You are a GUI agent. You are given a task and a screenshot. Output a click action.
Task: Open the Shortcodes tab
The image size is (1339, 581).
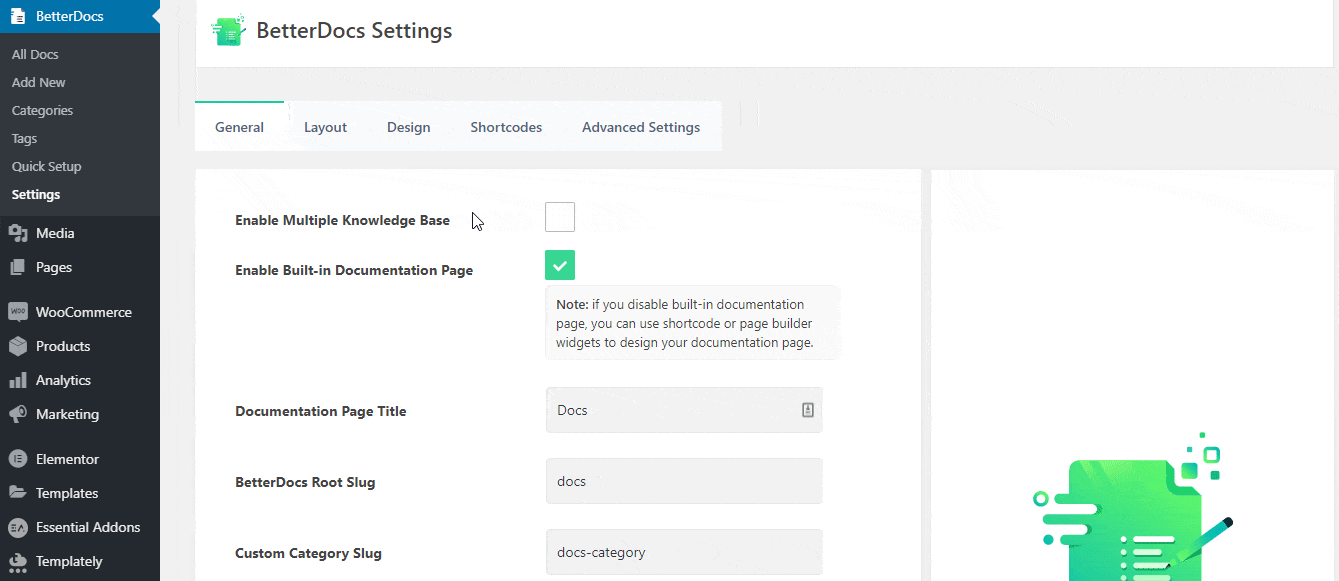coord(506,127)
